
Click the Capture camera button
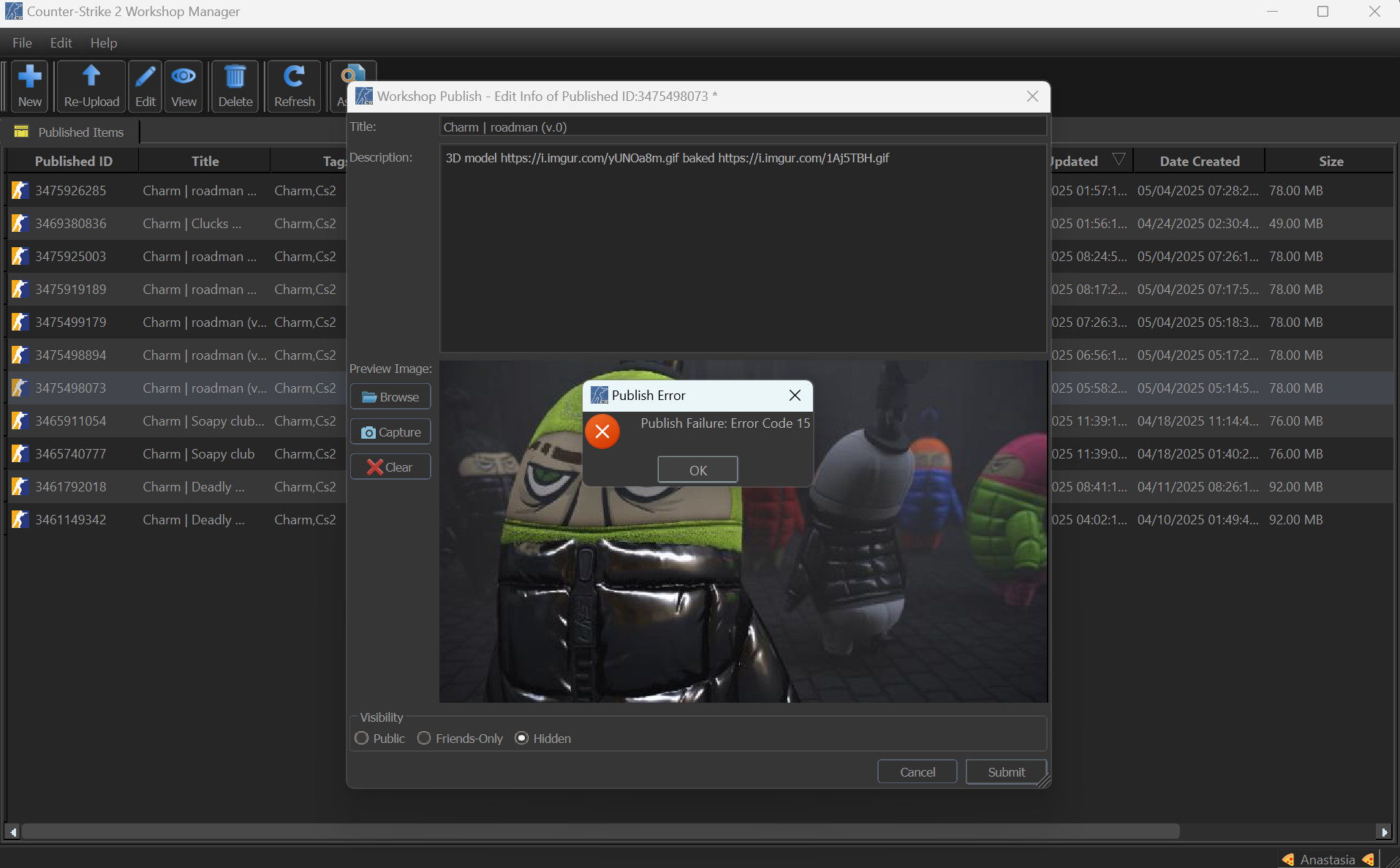point(390,432)
